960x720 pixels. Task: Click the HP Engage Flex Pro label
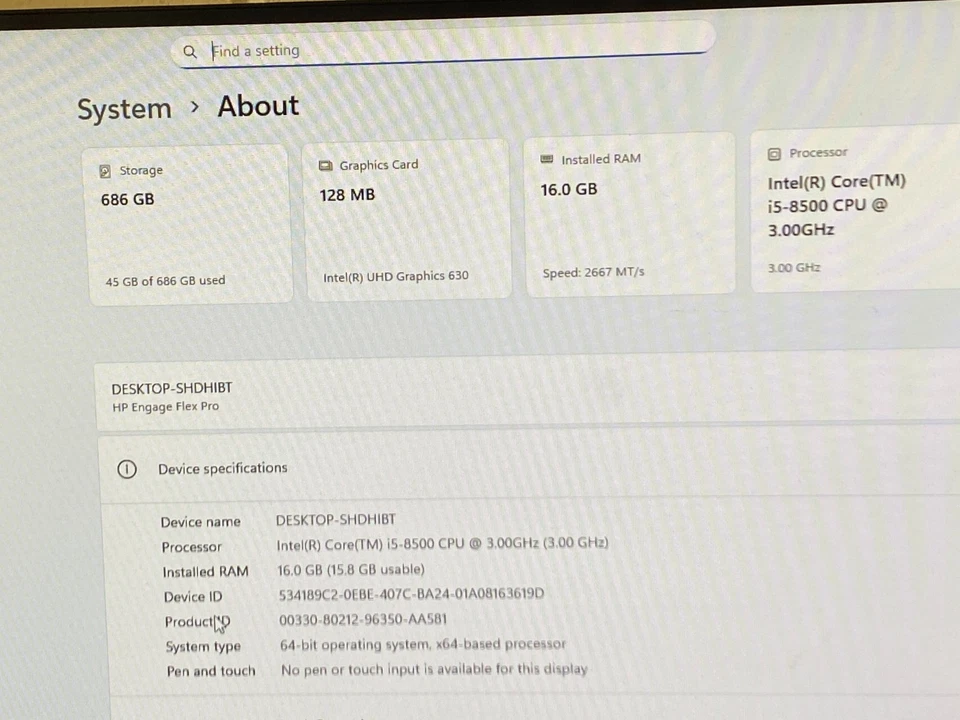coord(165,406)
